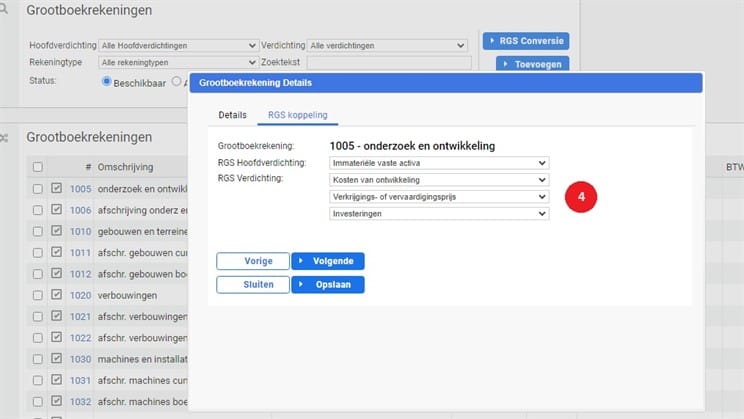Switch to the Details tab

(x=232, y=115)
